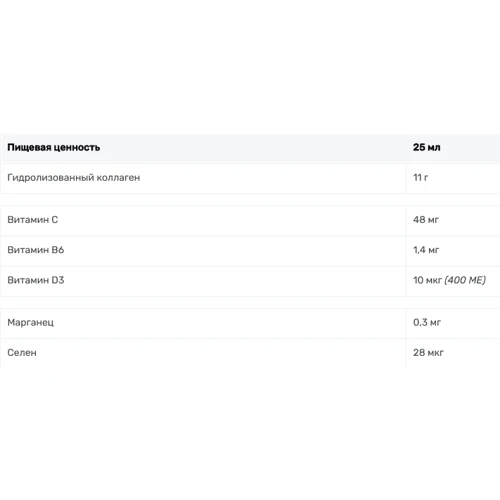This screenshot has height=500, width=500.
Task: Click the '1,4 мг' value
Action: (426, 250)
